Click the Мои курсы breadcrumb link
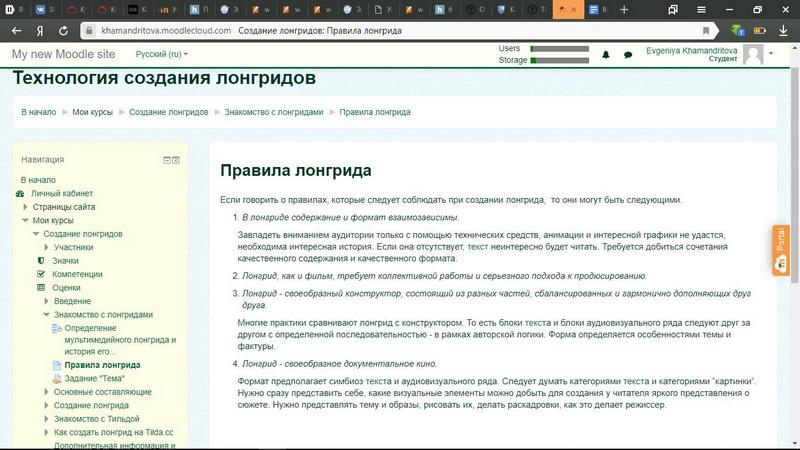800x450 pixels. (92, 112)
